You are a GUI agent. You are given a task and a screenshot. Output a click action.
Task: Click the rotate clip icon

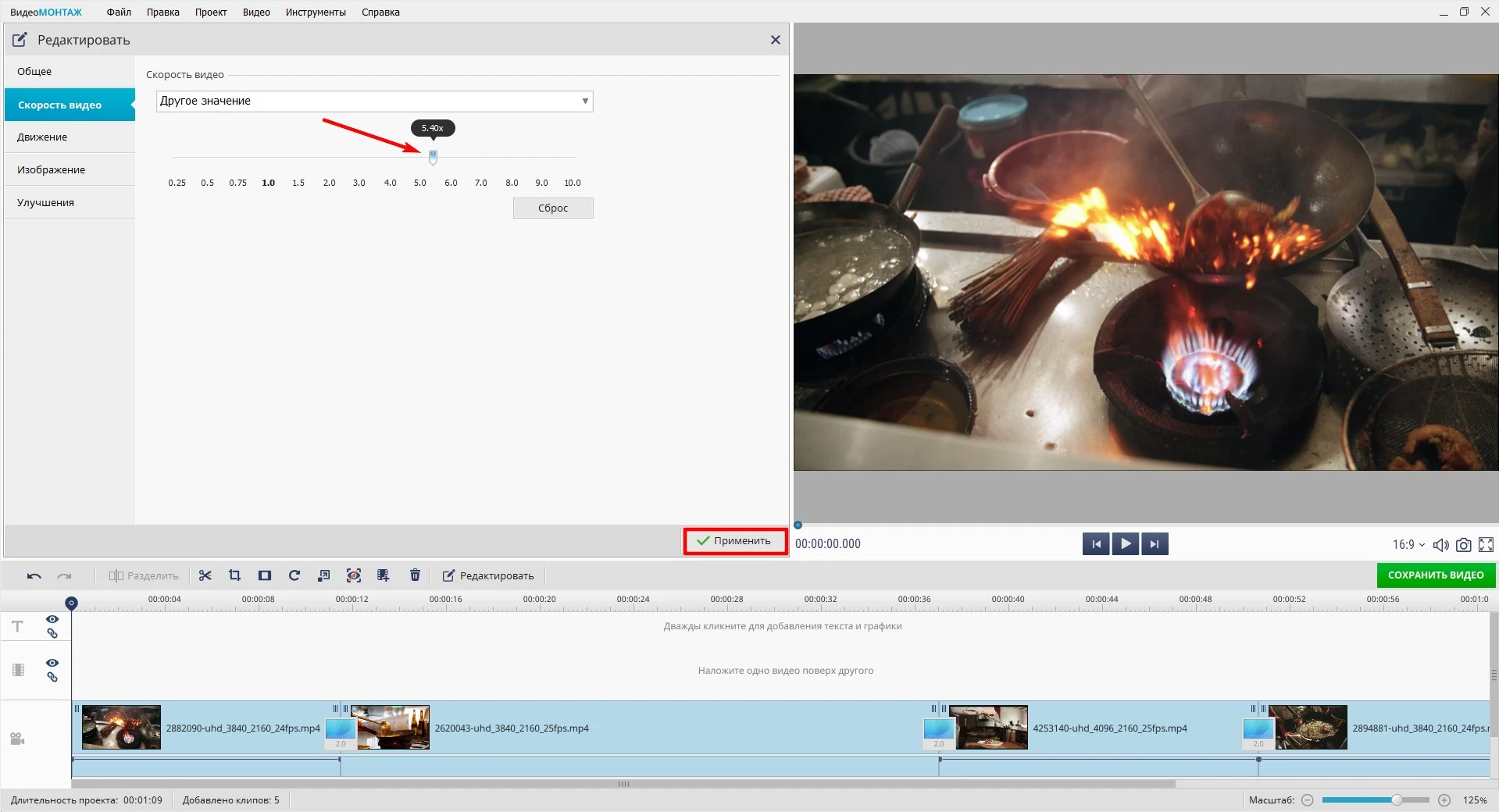pos(294,575)
